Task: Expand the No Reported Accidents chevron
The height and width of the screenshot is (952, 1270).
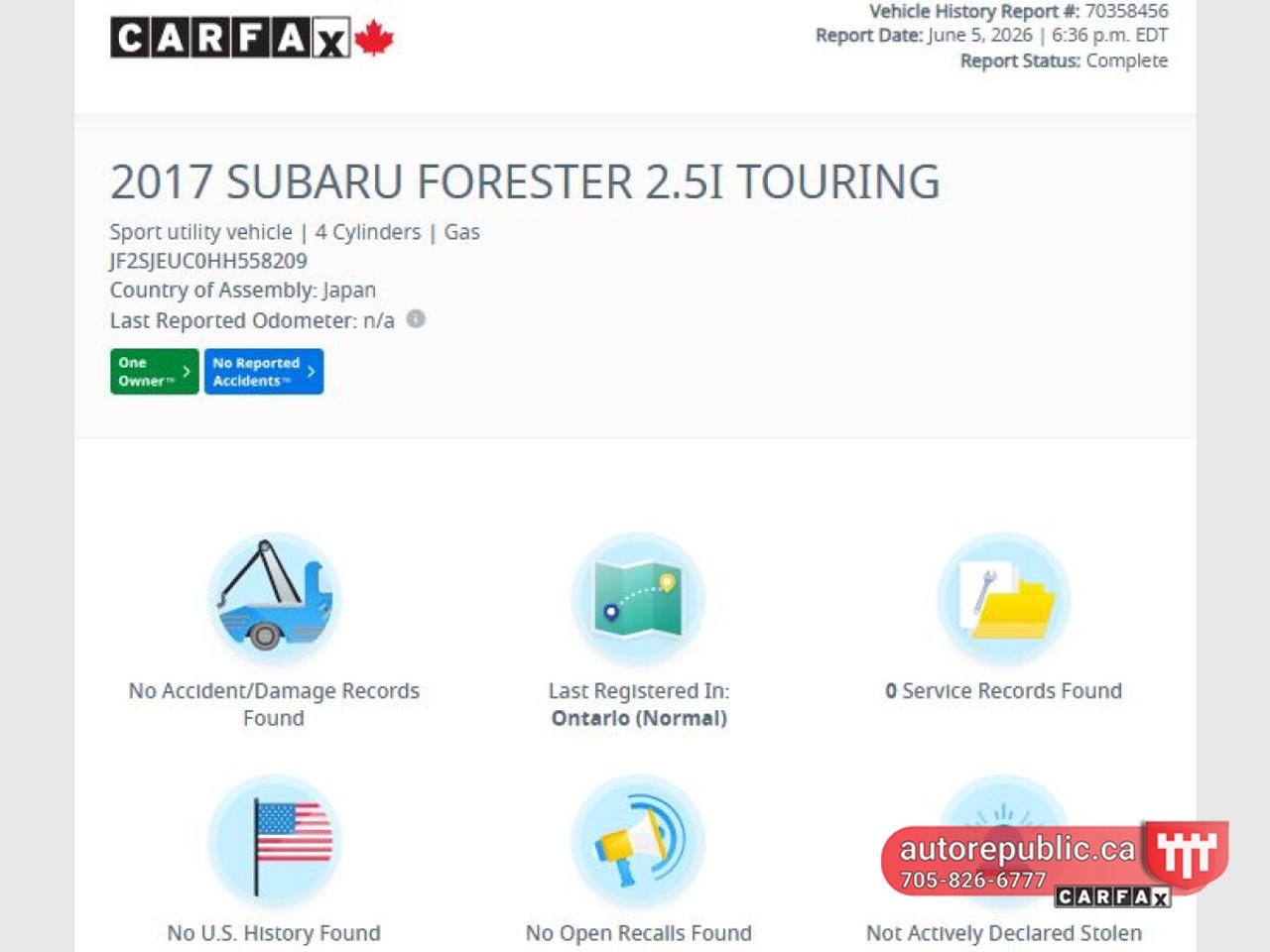Action: (312, 372)
